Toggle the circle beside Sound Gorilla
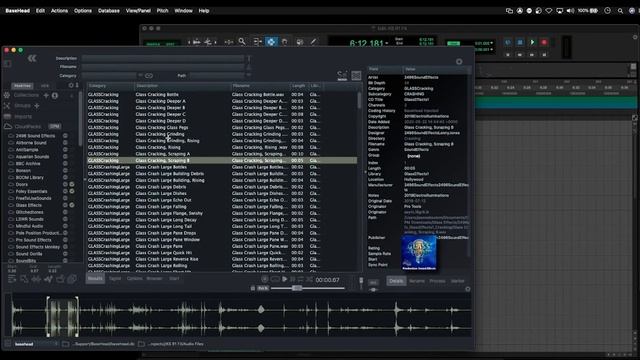 [x=65, y=254]
